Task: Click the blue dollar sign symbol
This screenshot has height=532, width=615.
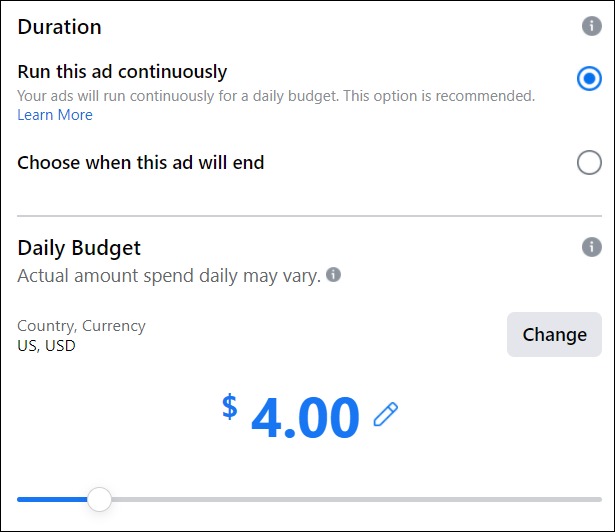Action: click(230, 406)
